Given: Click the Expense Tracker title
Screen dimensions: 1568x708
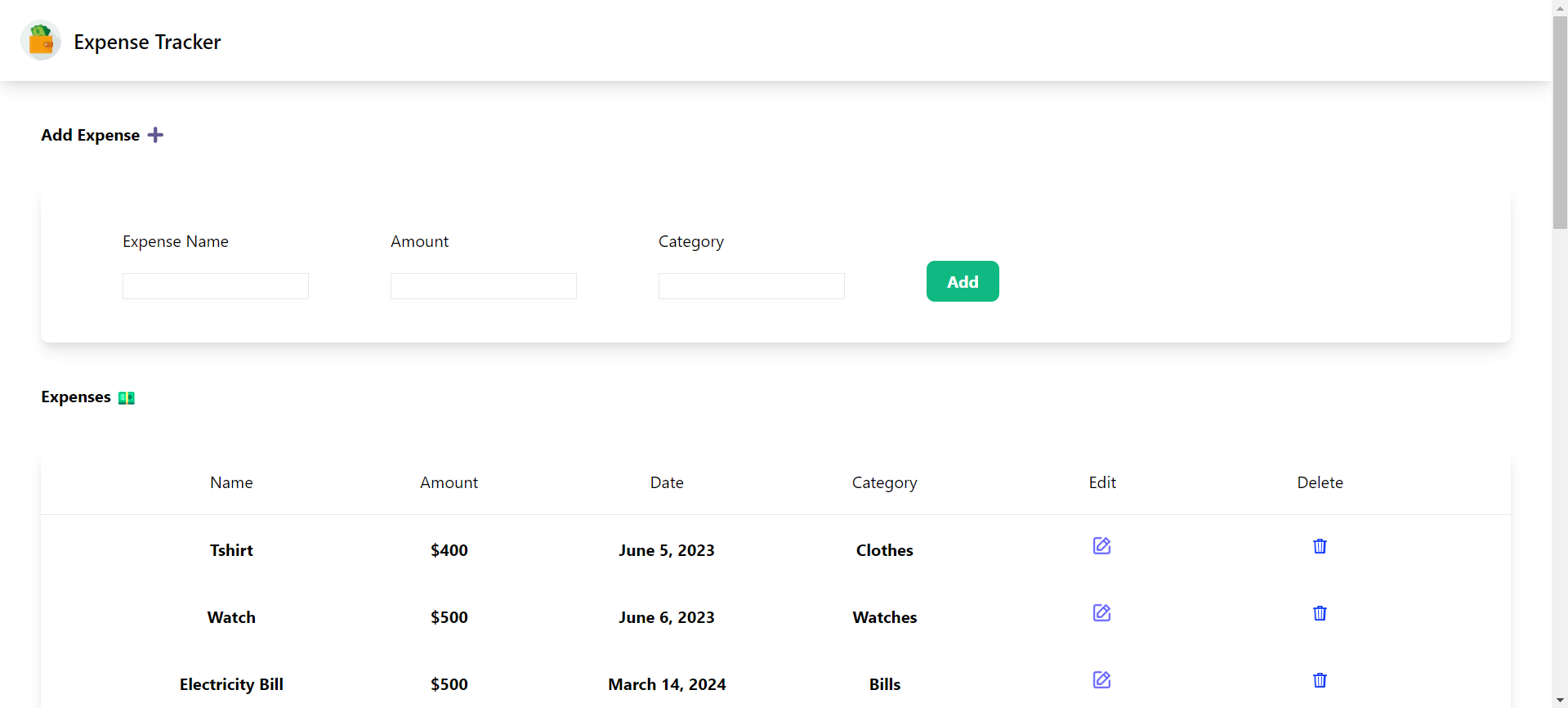Looking at the screenshot, I should pyautogui.click(x=147, y=42).
